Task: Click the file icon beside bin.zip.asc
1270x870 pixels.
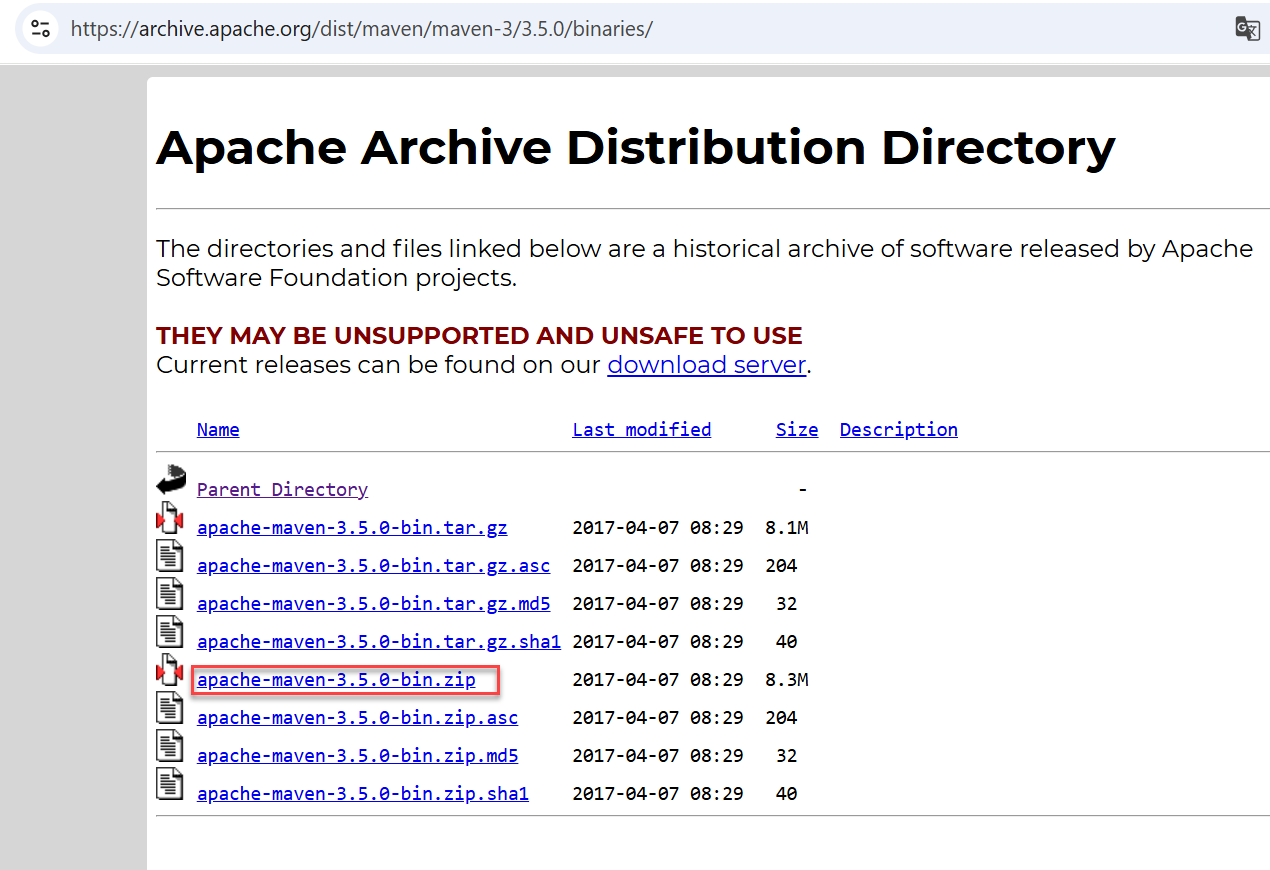Action: point(170,708)
